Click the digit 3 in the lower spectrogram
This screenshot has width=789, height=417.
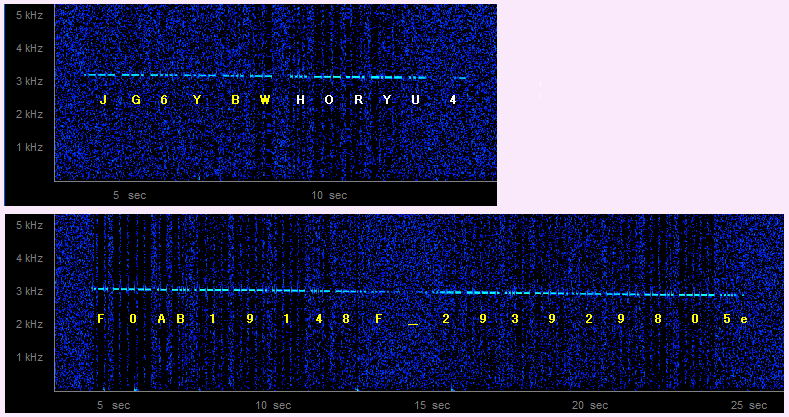(x=514, y=318)
